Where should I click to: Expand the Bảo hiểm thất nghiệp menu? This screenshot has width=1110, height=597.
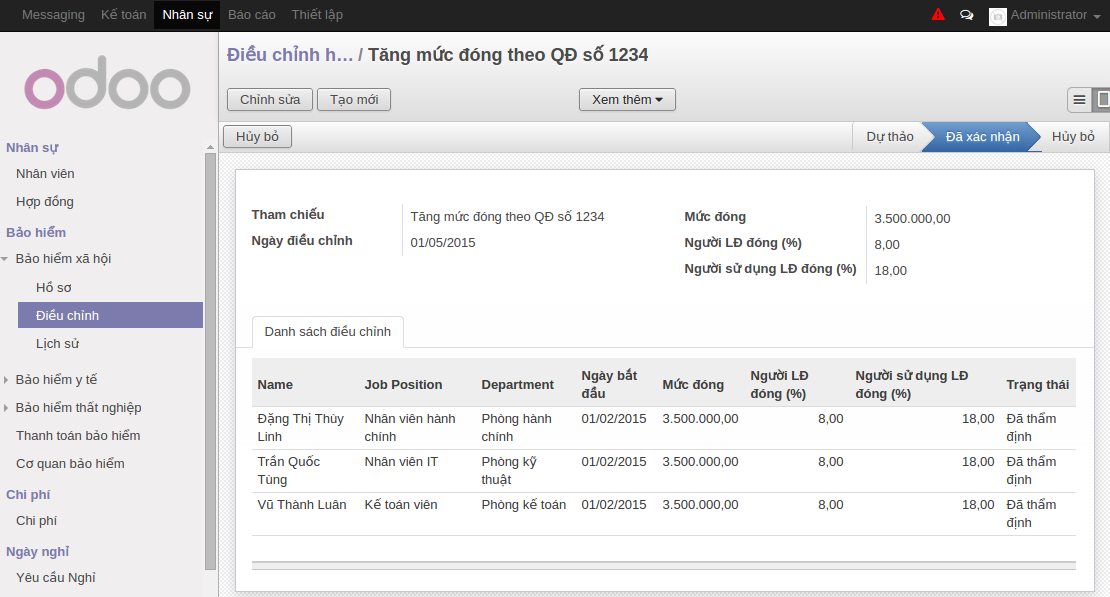pyautogui.click(x=6, y=408)
